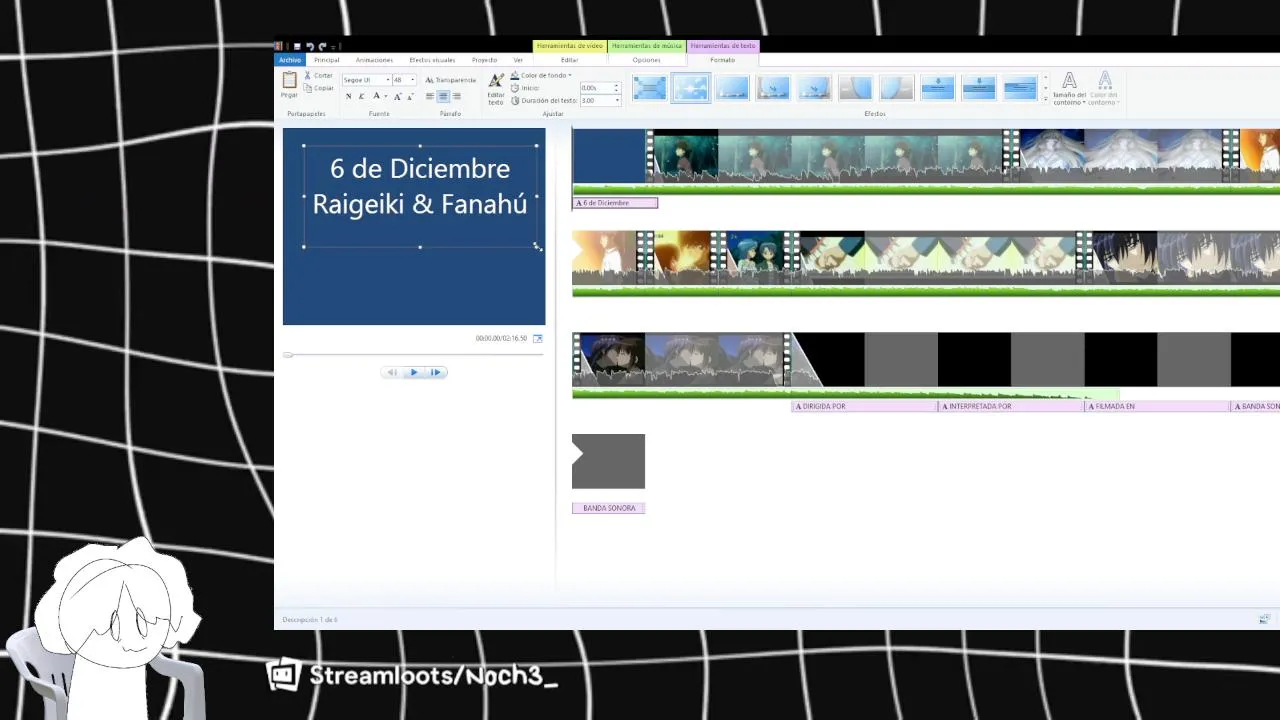1280x720 pixels.
Task: Open the Segoe UI font dropdown
Action: [x=387, y=80]
